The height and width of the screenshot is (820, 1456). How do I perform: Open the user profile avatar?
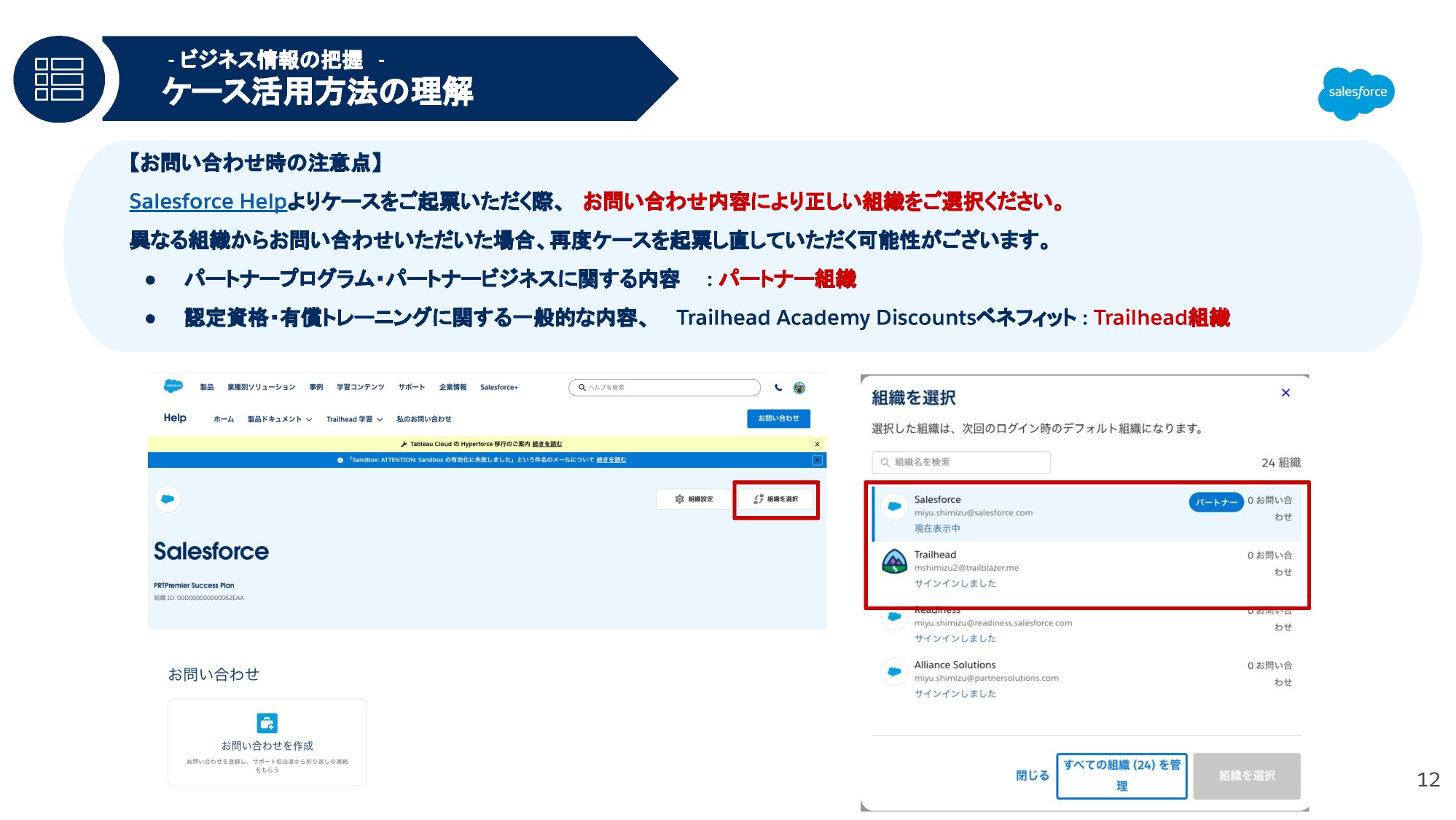799,388
